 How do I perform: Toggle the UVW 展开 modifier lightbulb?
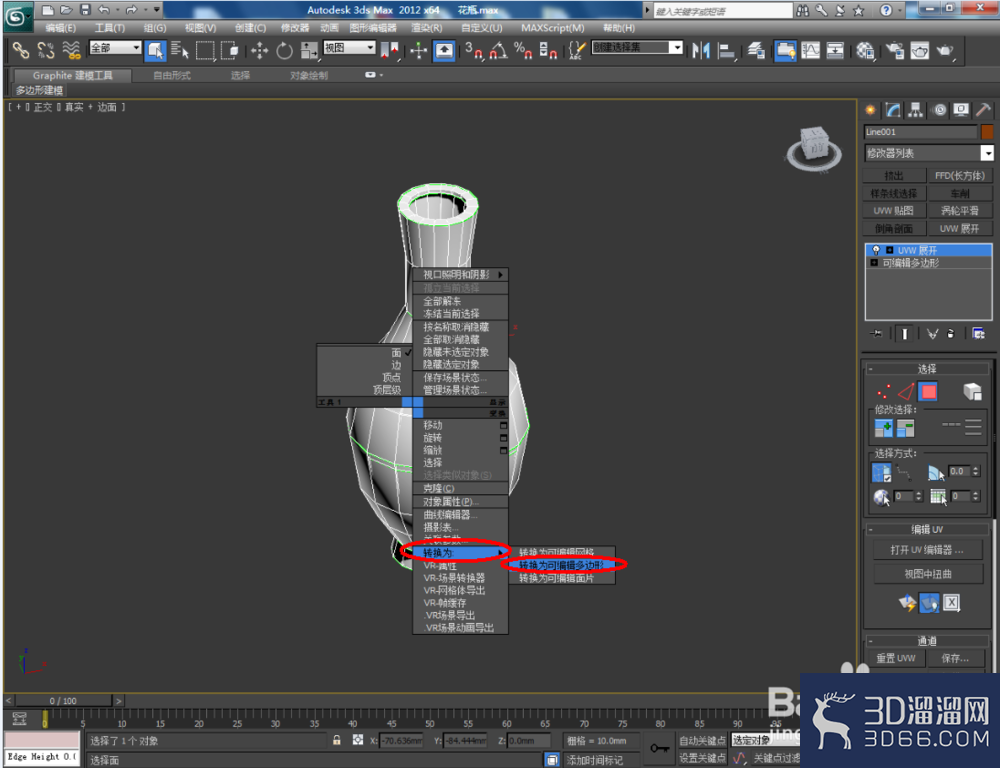876,250
